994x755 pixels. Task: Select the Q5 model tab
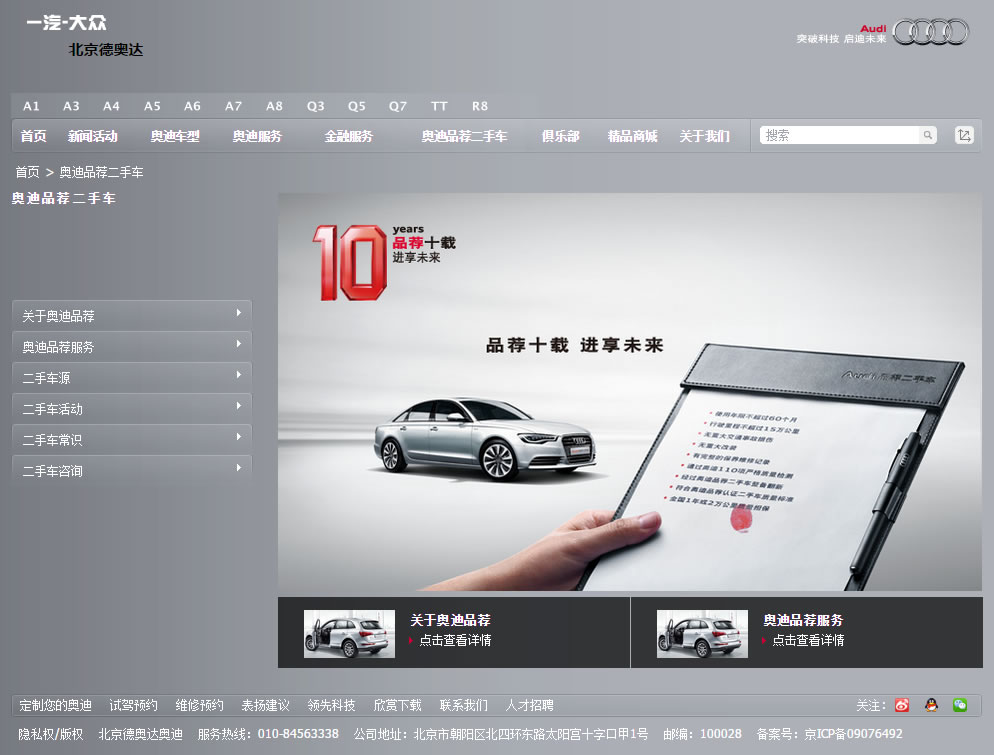click(357, 106)
